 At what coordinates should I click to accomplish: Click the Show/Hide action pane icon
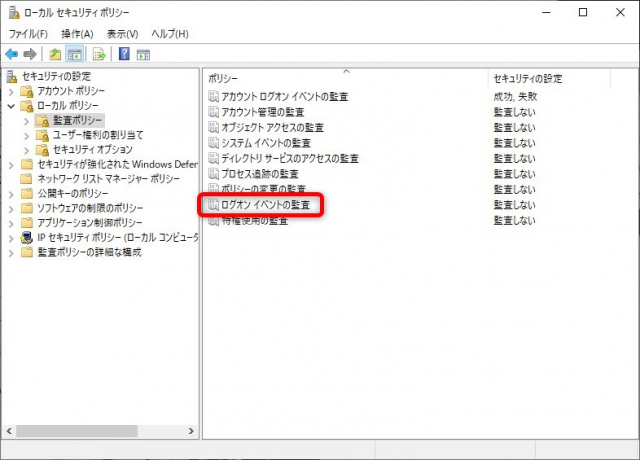pyautogui.click(x=143, y=54)
